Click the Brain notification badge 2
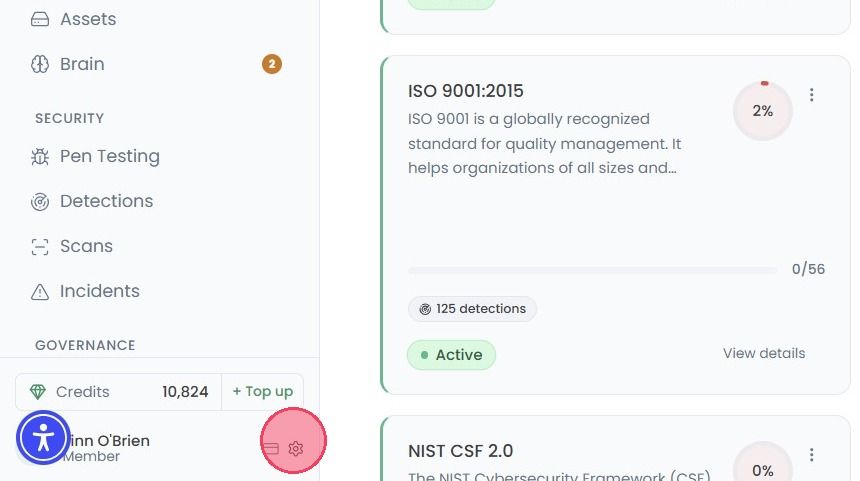The width and height of the screenshot is (860, 481). pyautogui.click(x=271, y=64)
